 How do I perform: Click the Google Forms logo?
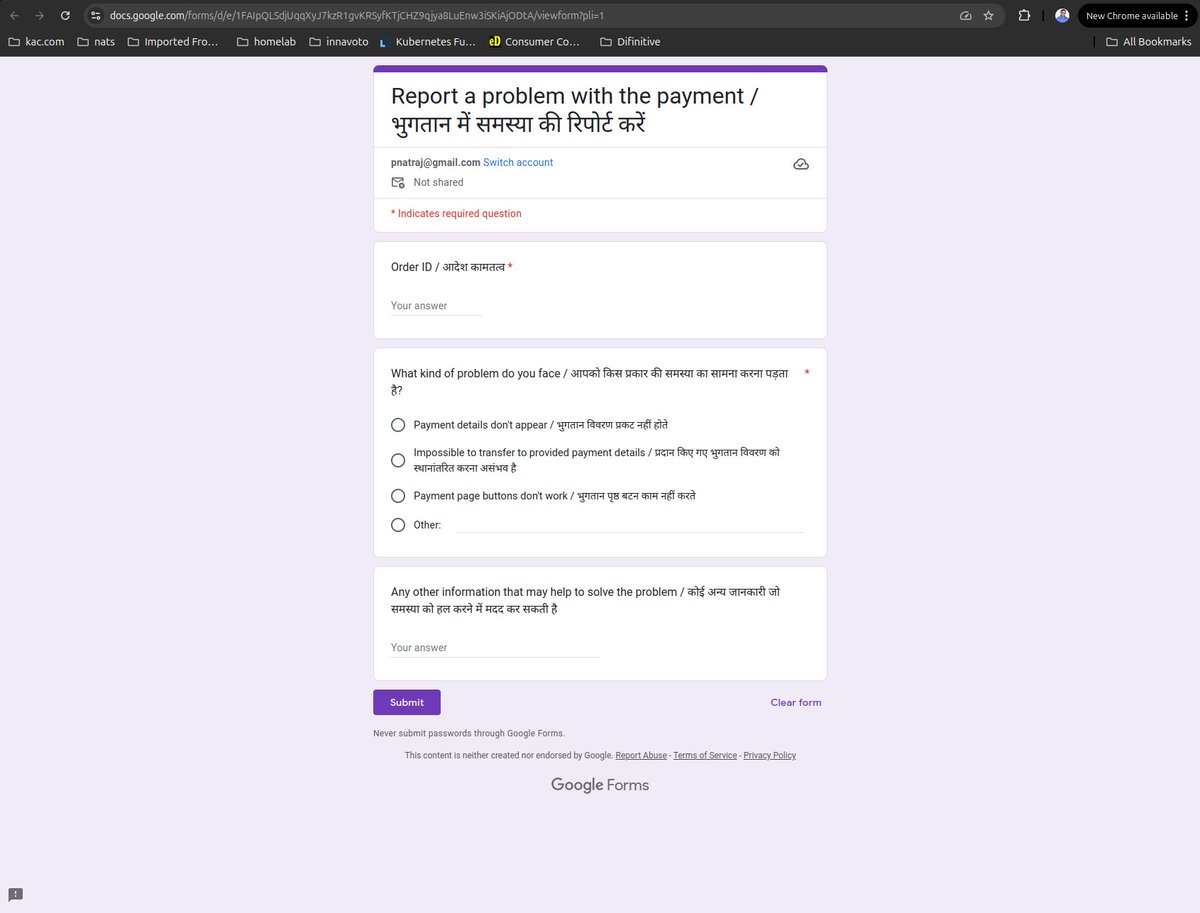point(600,785)
